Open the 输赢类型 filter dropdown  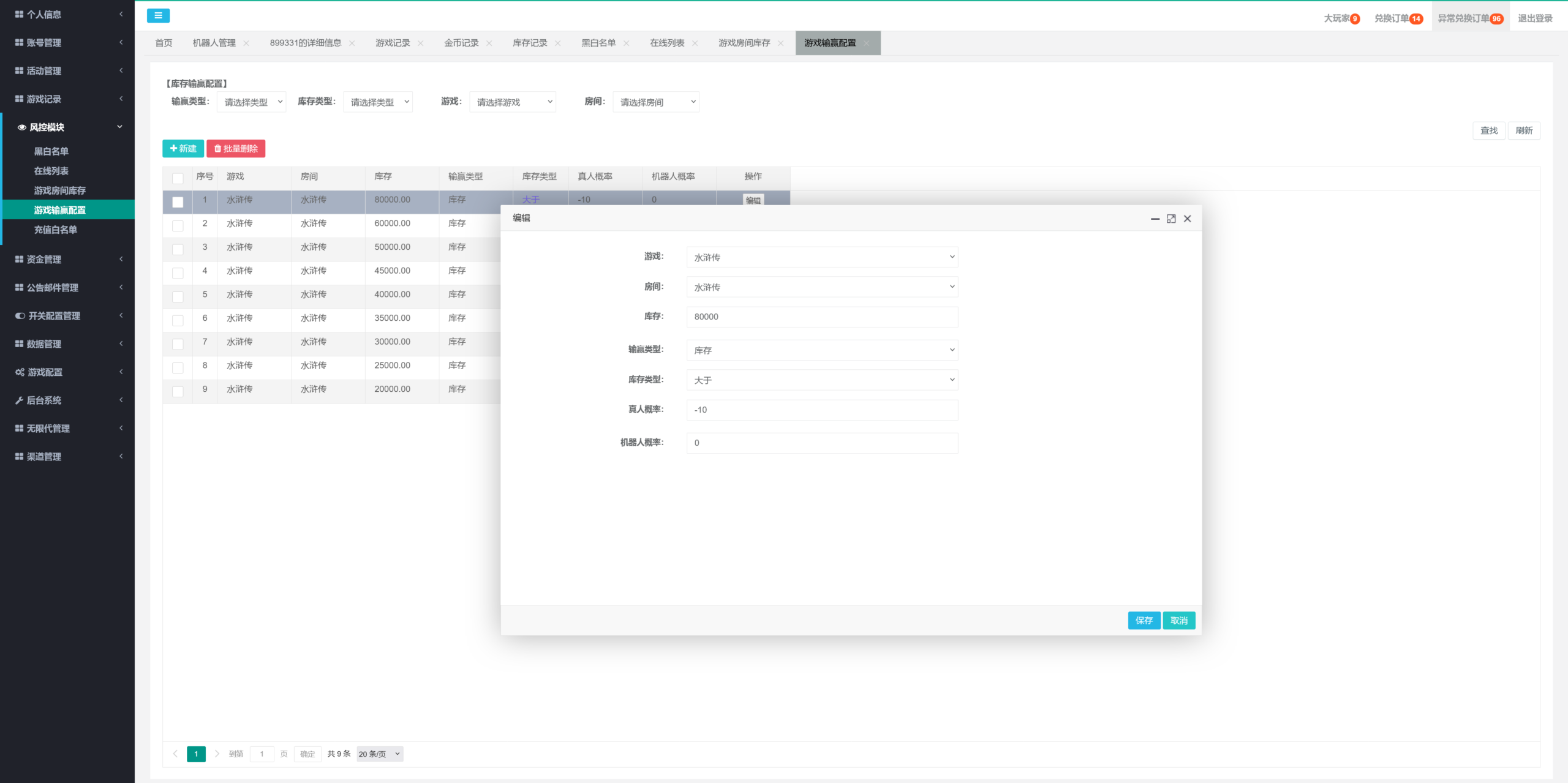click(x=252, y=102)
